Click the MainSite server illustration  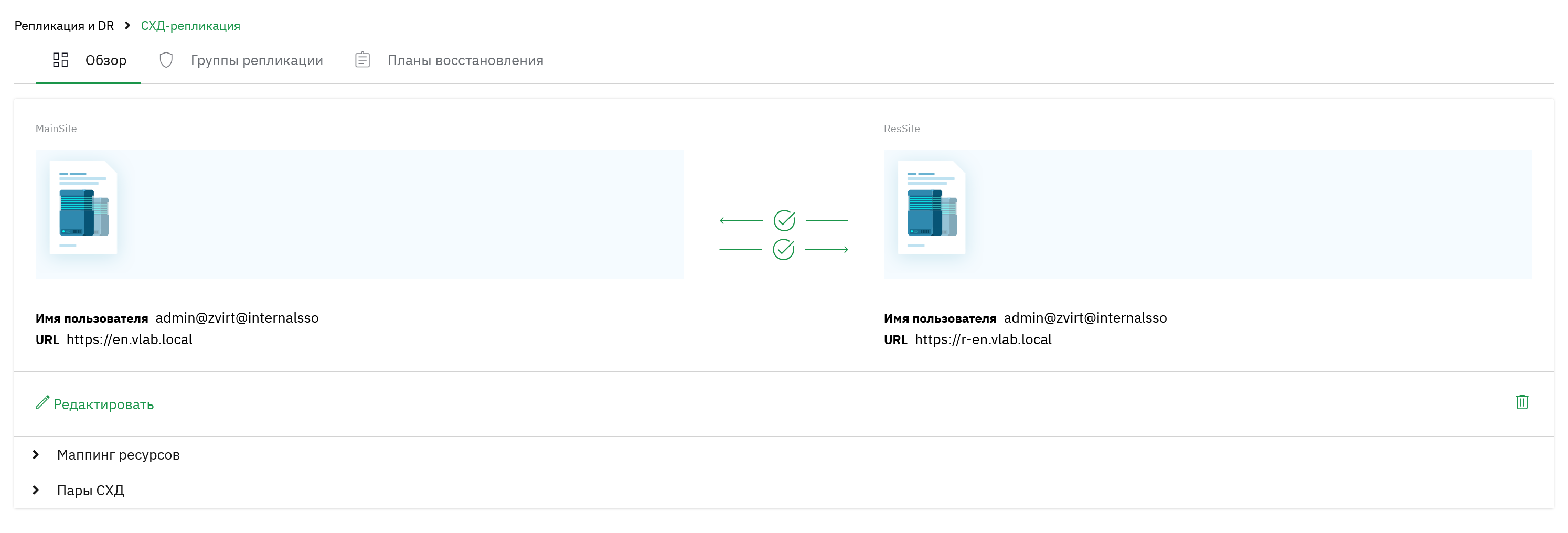coord(83,207)
